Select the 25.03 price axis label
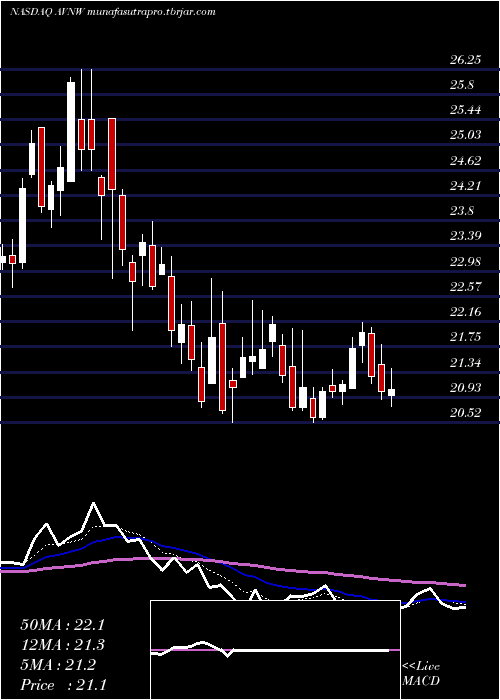 466,135
